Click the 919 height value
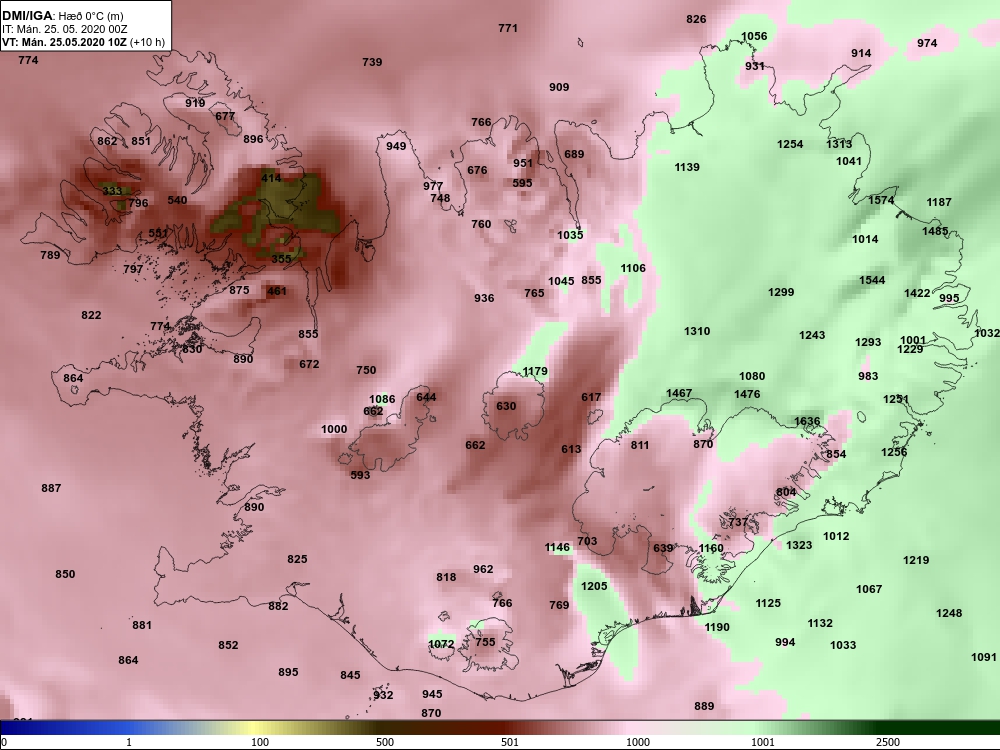 195,103
